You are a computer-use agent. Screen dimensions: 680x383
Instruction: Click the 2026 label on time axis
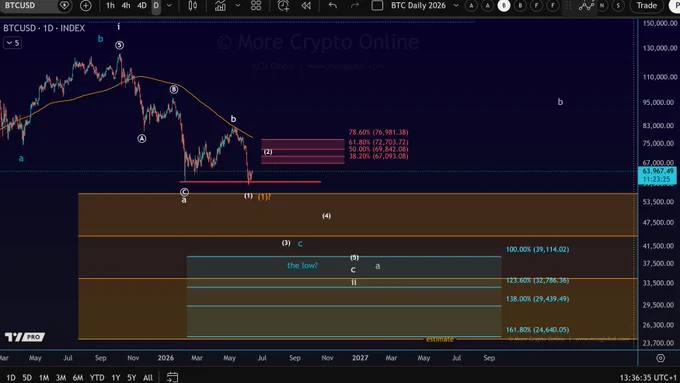(x=166, y=358)
